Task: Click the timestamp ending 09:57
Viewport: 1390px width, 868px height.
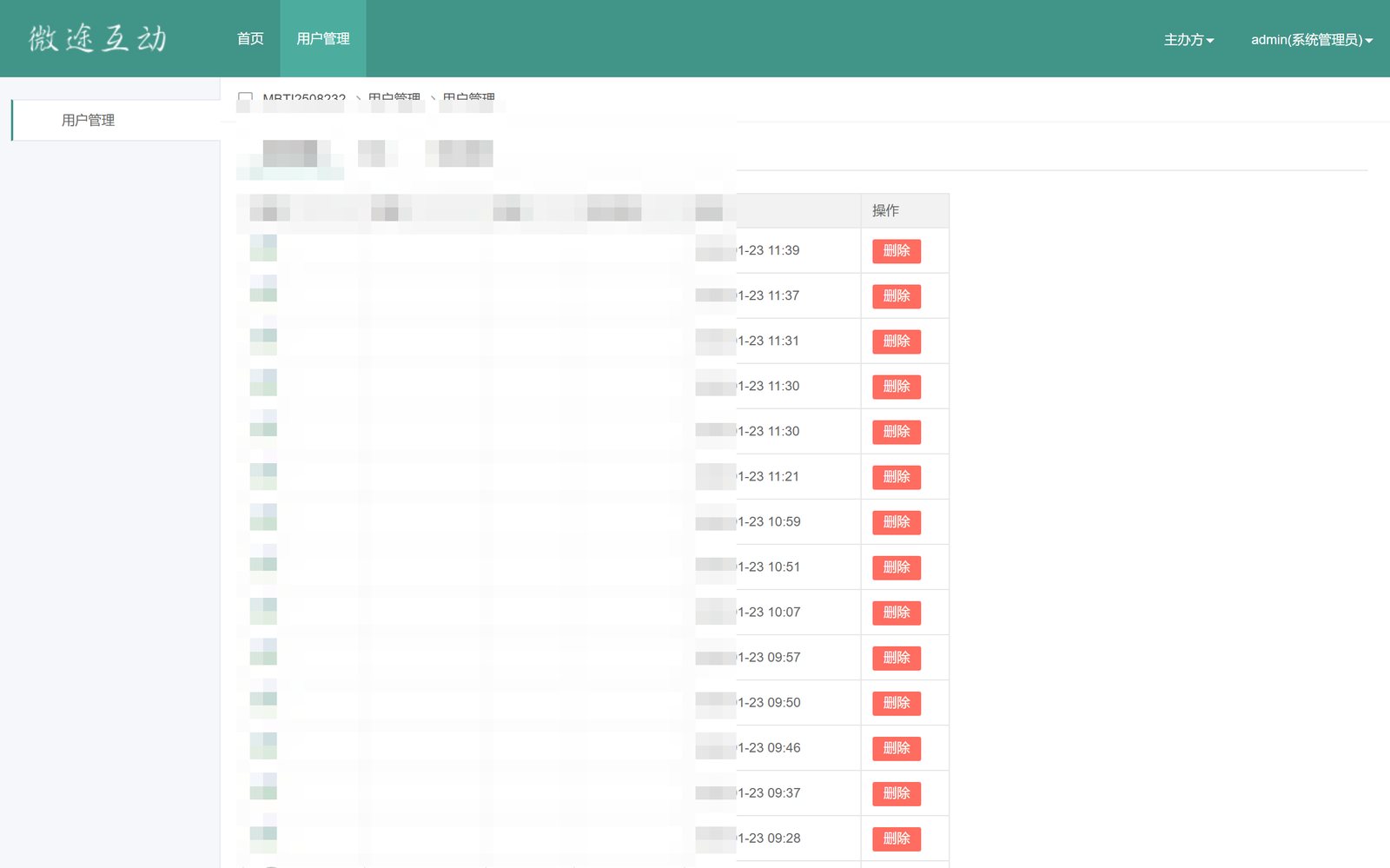Action: (x=769, y=657)
